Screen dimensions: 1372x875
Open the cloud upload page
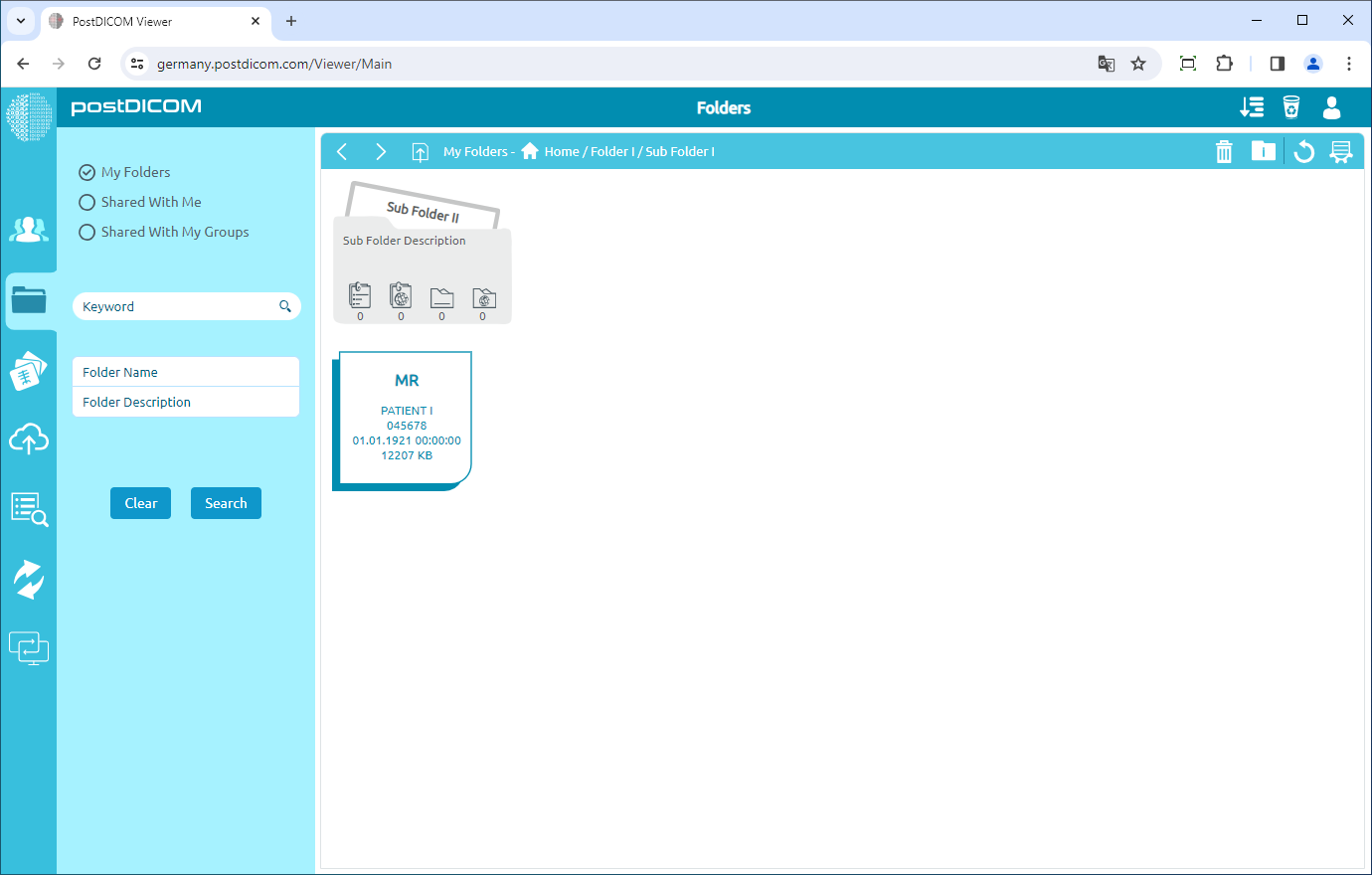(29, 438)
